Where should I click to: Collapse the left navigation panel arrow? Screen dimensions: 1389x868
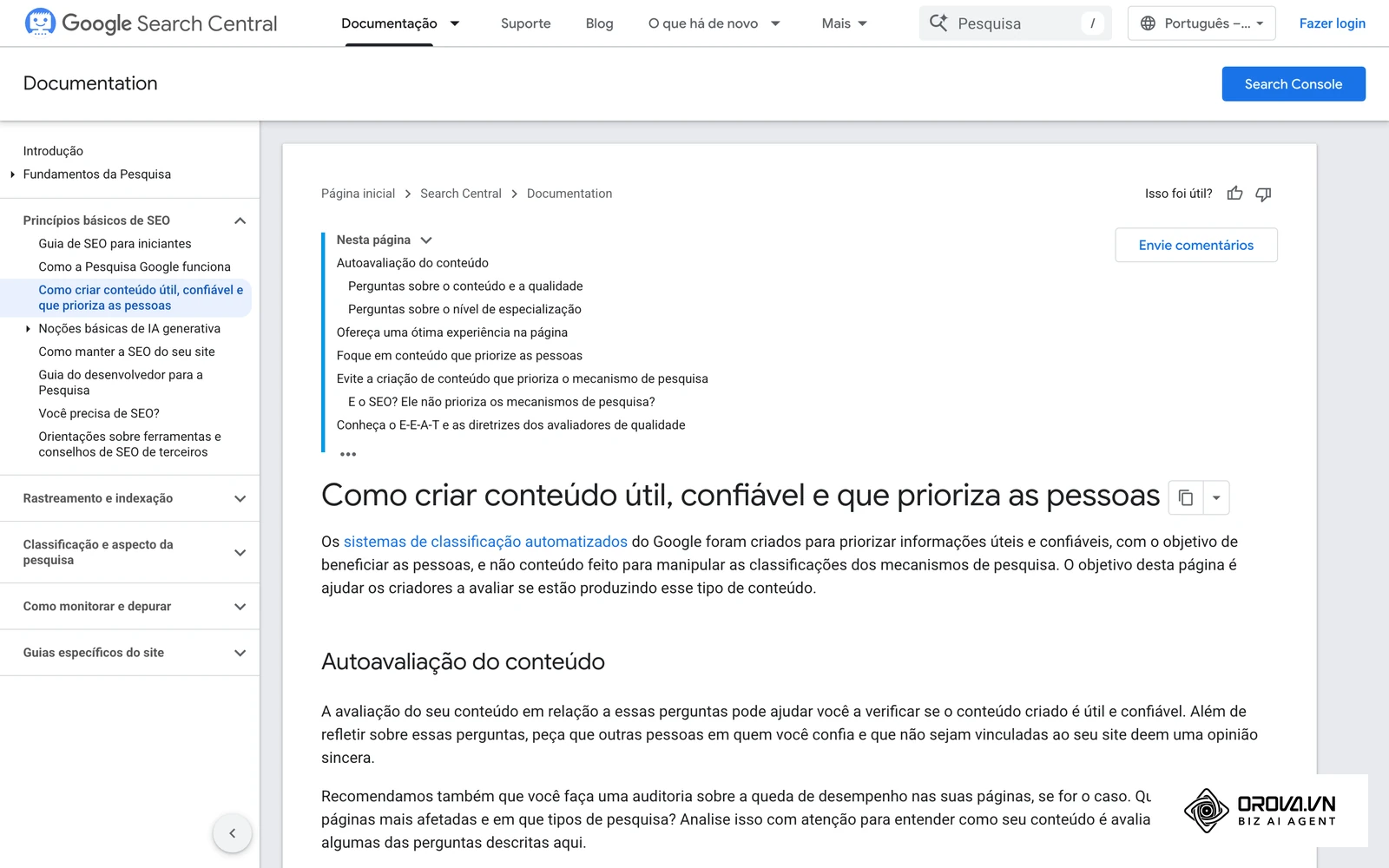pyautogui.click(x=232, y=833)
